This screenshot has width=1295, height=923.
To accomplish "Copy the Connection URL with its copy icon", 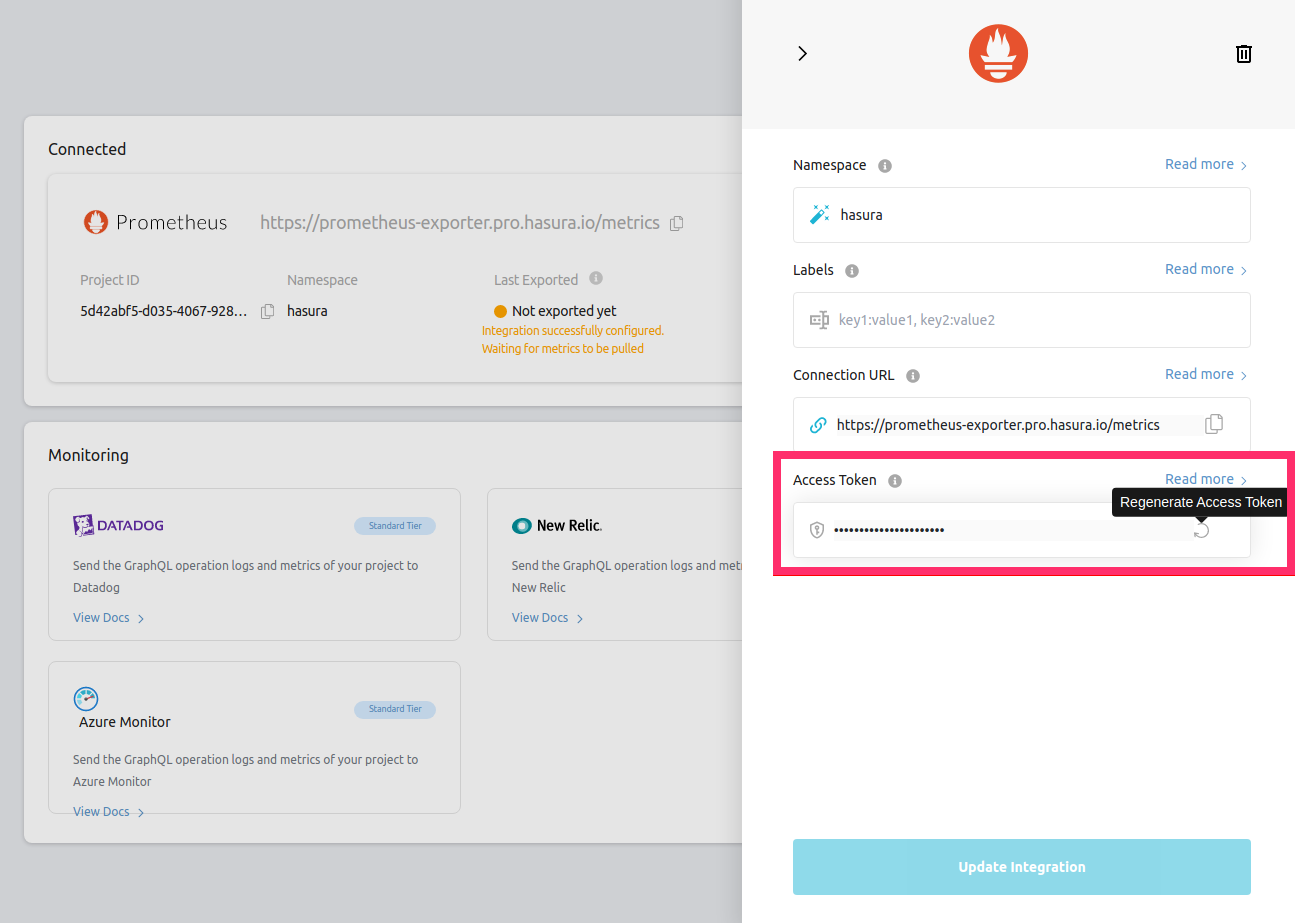I will [x=1213, y=424].
